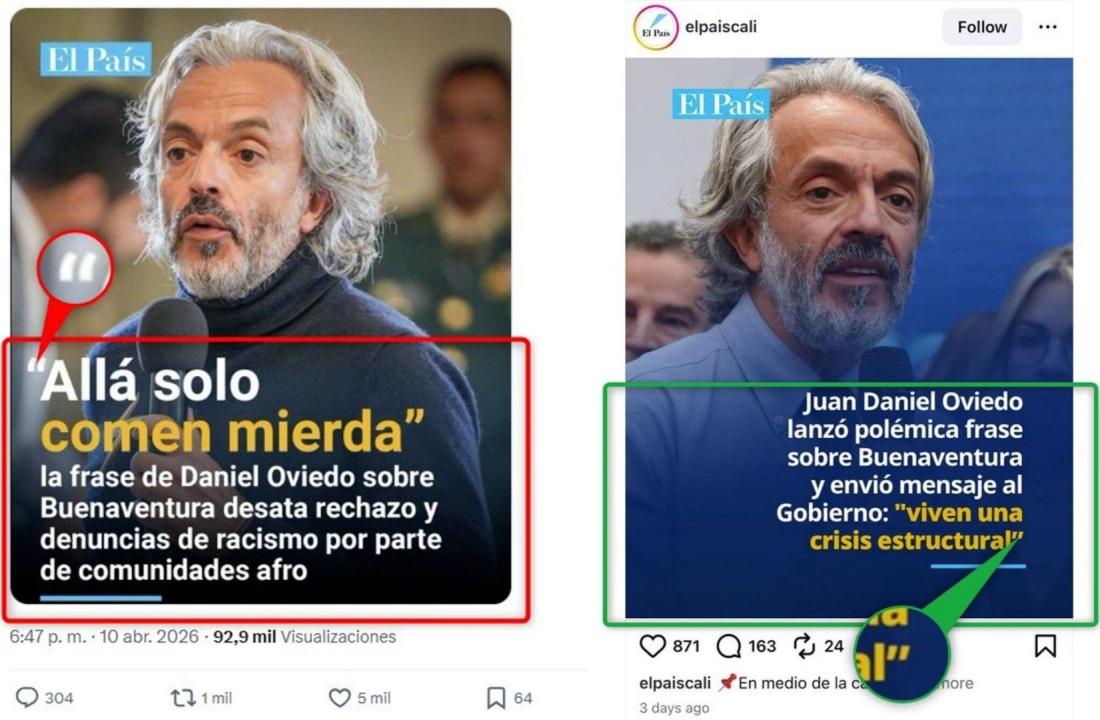Click the reply icon with 304 replies
The height and width of the screenshot is (720, 1100).
27,697
